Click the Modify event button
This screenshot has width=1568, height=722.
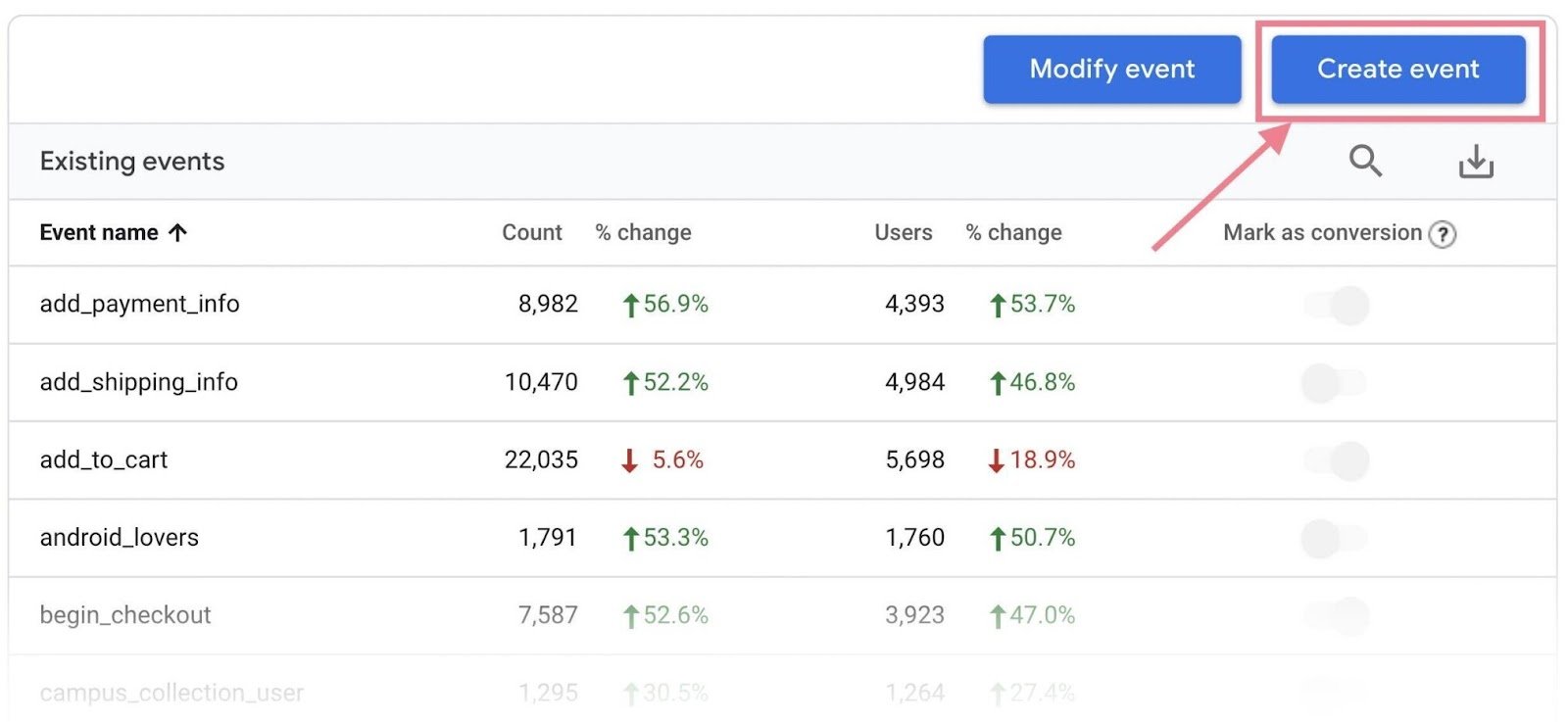pyautogui.click(x=1111, y=69)
